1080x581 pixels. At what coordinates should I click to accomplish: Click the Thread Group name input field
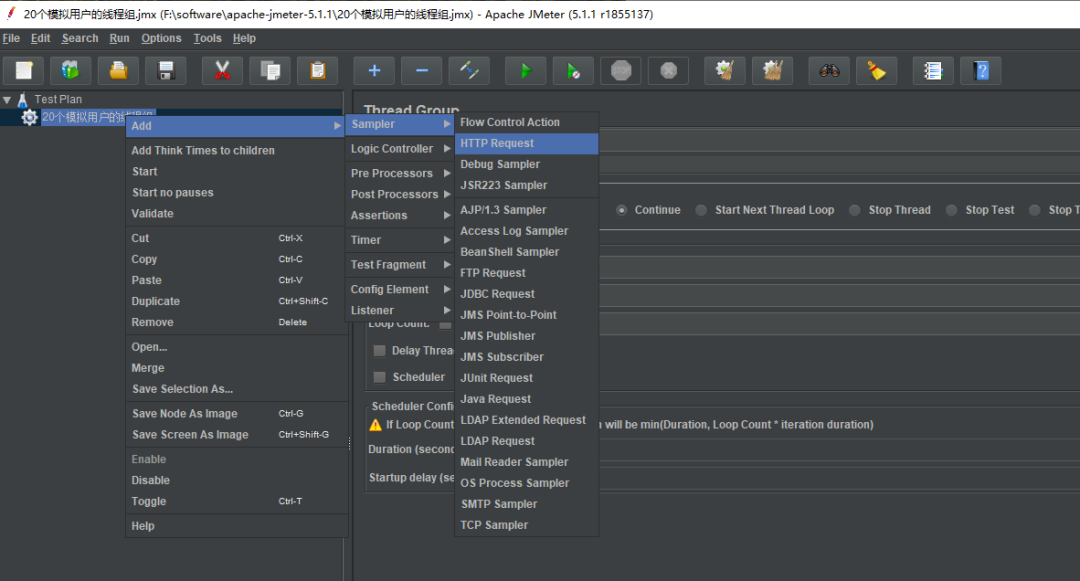coord(839,142)
